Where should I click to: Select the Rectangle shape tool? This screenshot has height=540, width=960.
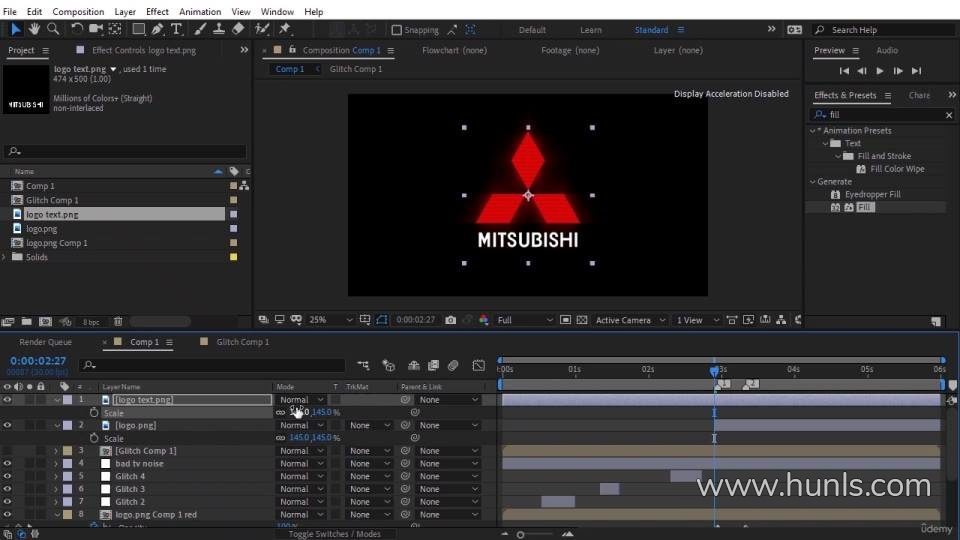tap(138, 29)
